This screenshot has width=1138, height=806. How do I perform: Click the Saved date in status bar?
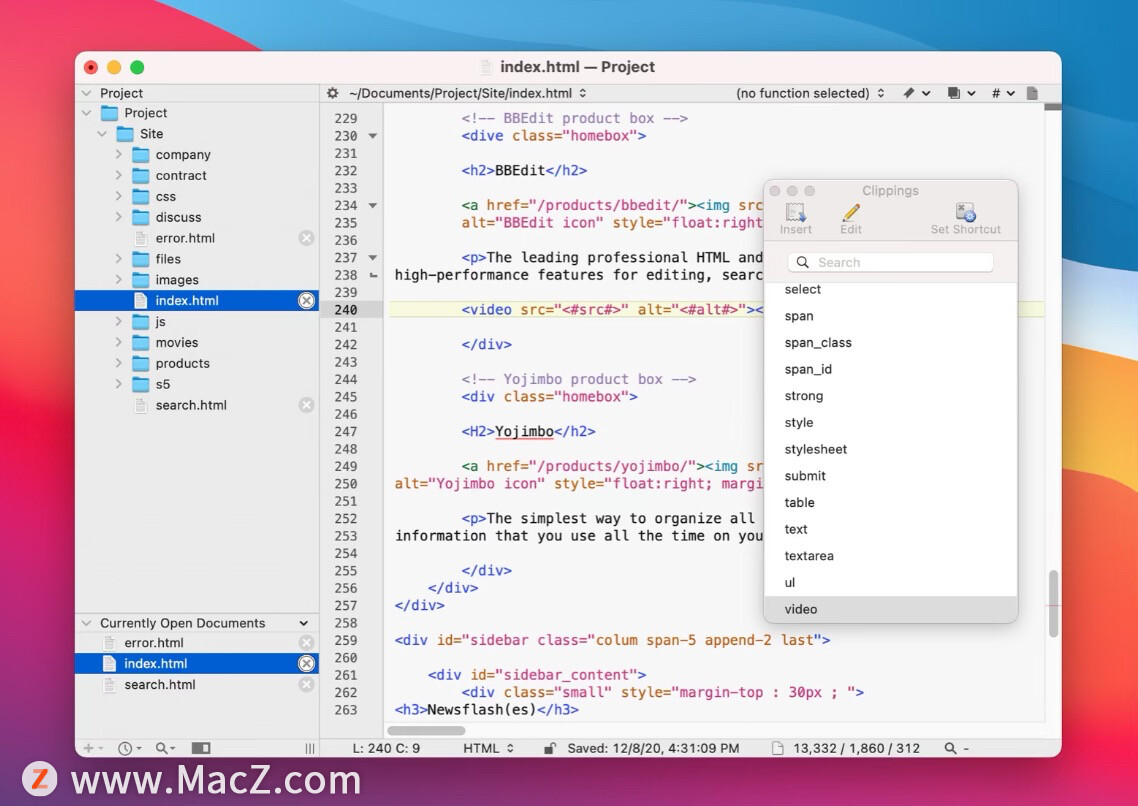pyautogui.click(x=653, y=748)
